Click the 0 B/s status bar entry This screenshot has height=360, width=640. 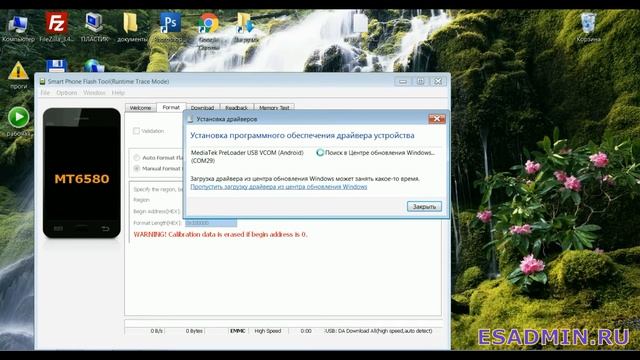[157, 331]
